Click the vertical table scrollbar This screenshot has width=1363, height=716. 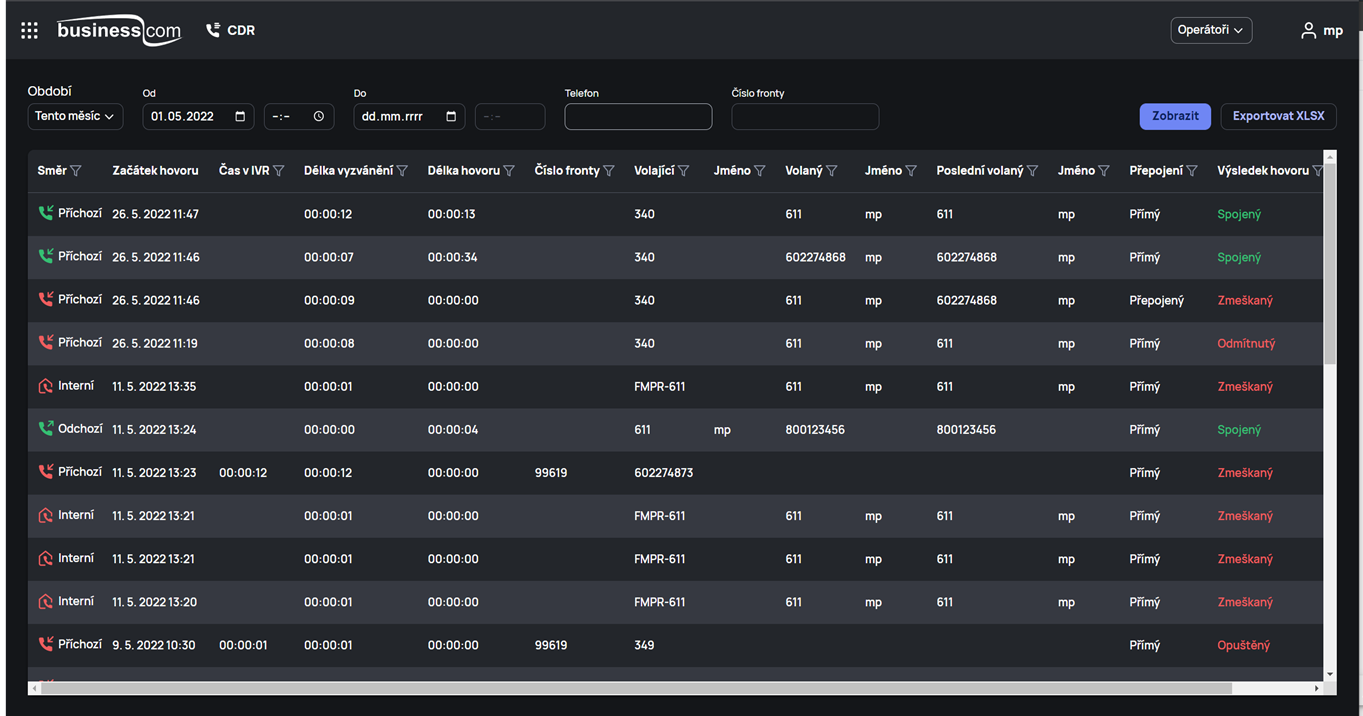1329,264
